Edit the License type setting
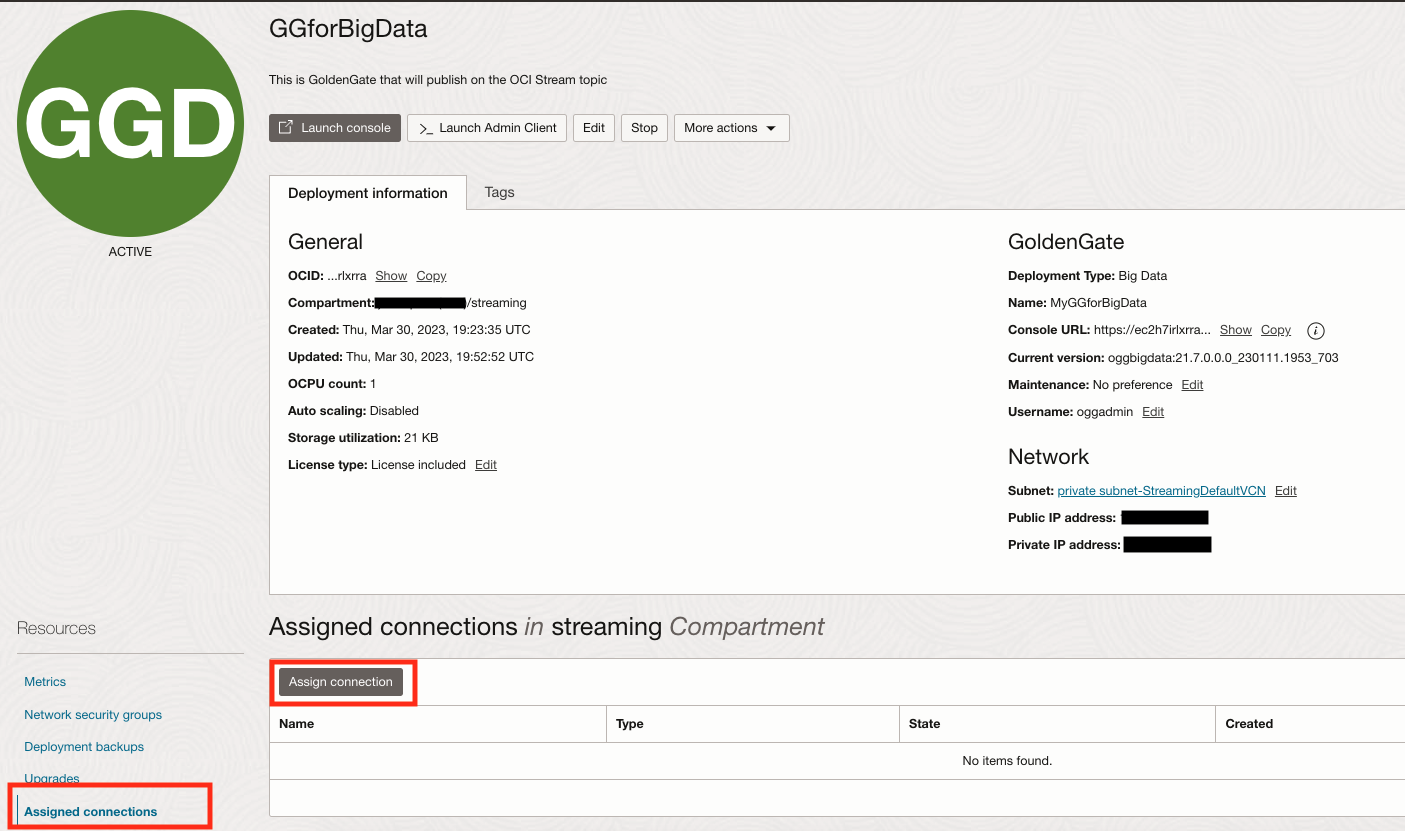 pyautogui.click(x=486, y=465)
